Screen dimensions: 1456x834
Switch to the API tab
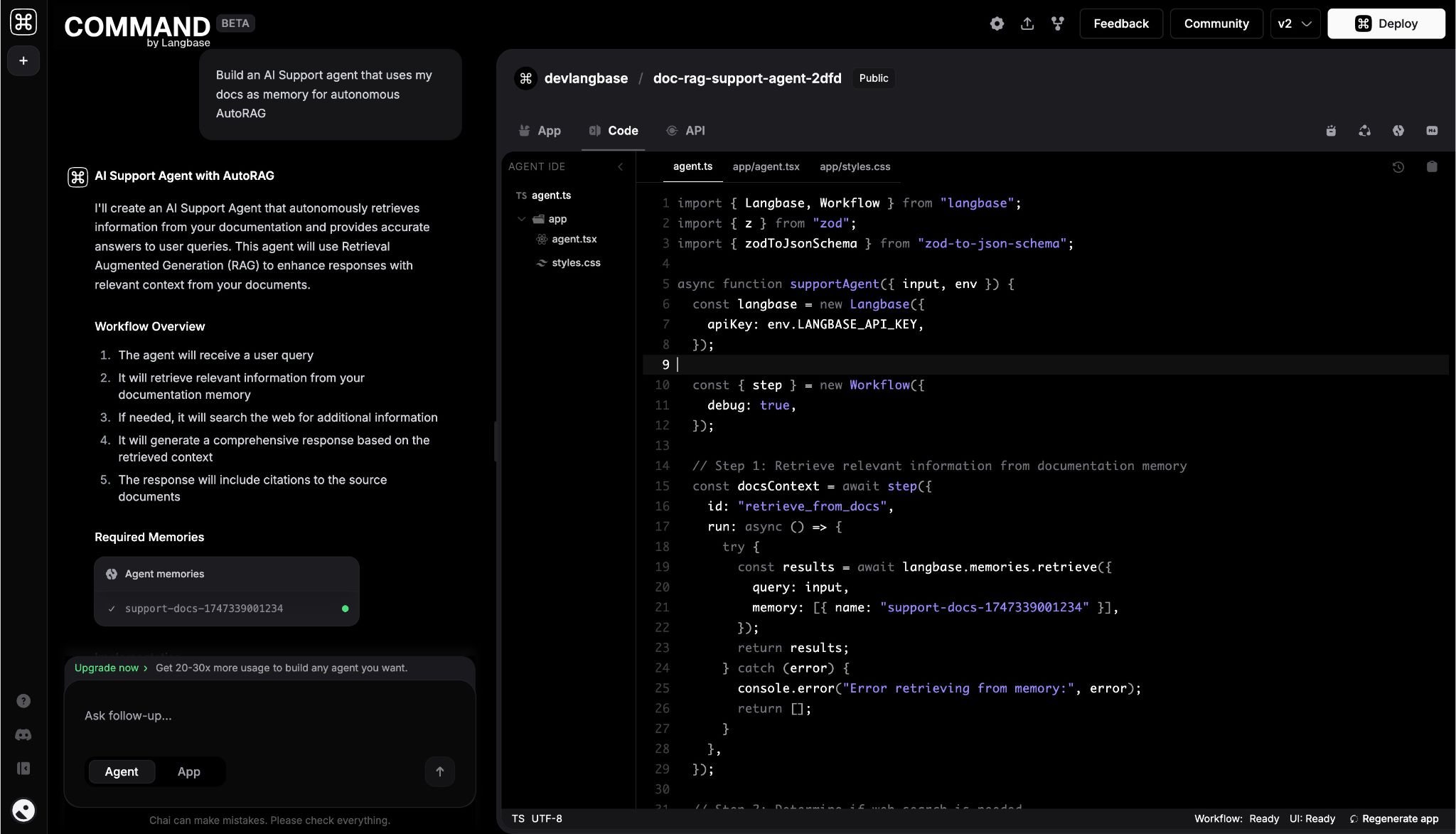pyautogui.click(x=686, y=131)
